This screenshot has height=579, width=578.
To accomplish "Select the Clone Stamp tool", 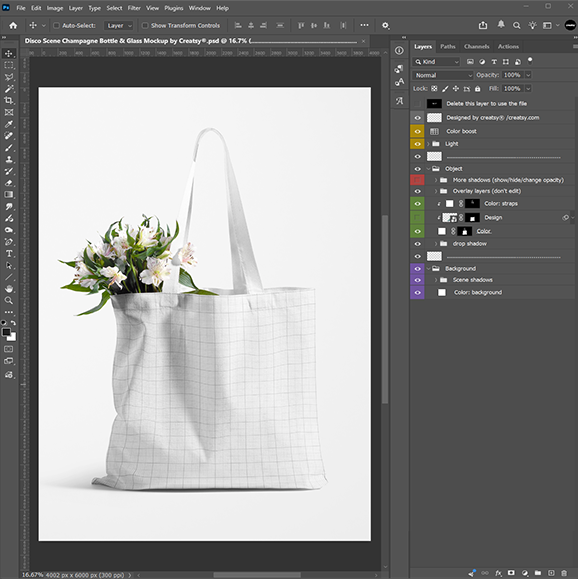I will pyautogui.click(x=9, y=160).
